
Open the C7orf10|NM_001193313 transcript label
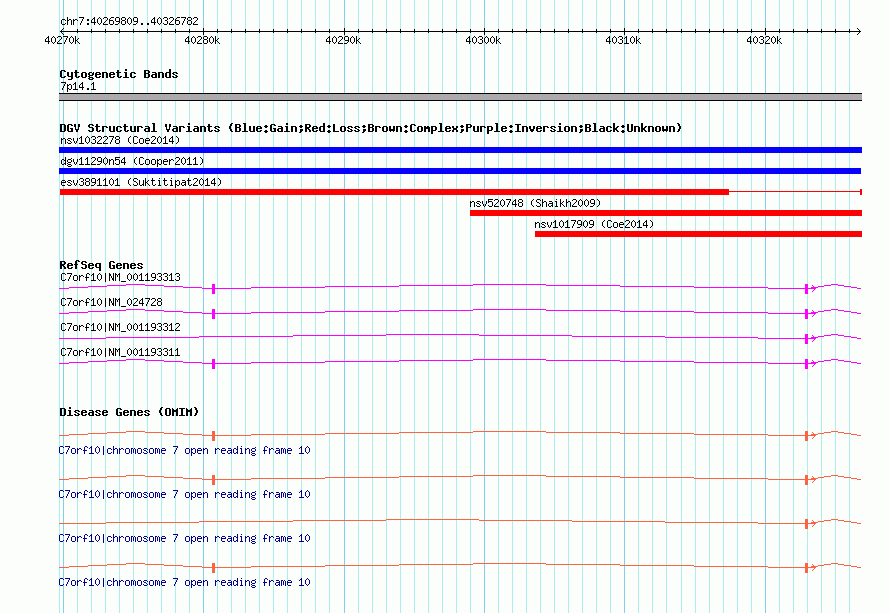coord(120,278)
